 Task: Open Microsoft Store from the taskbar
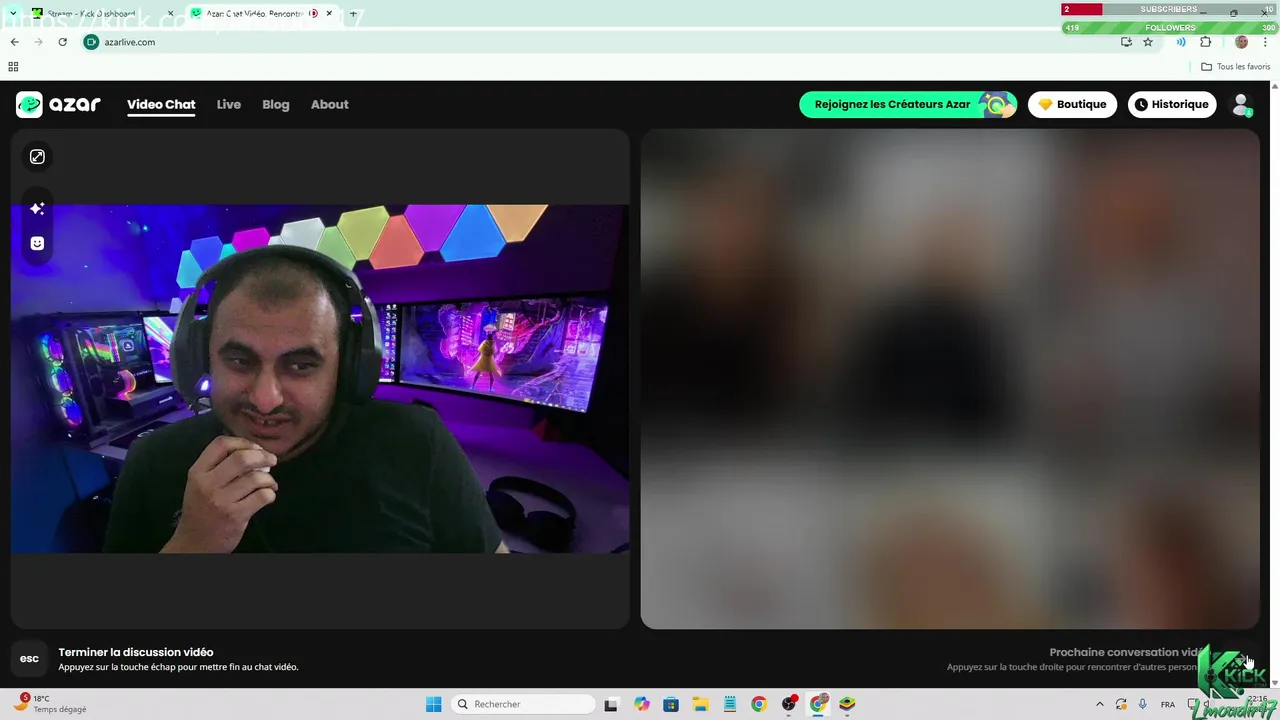pyautogui.click(x=671, y=704)
